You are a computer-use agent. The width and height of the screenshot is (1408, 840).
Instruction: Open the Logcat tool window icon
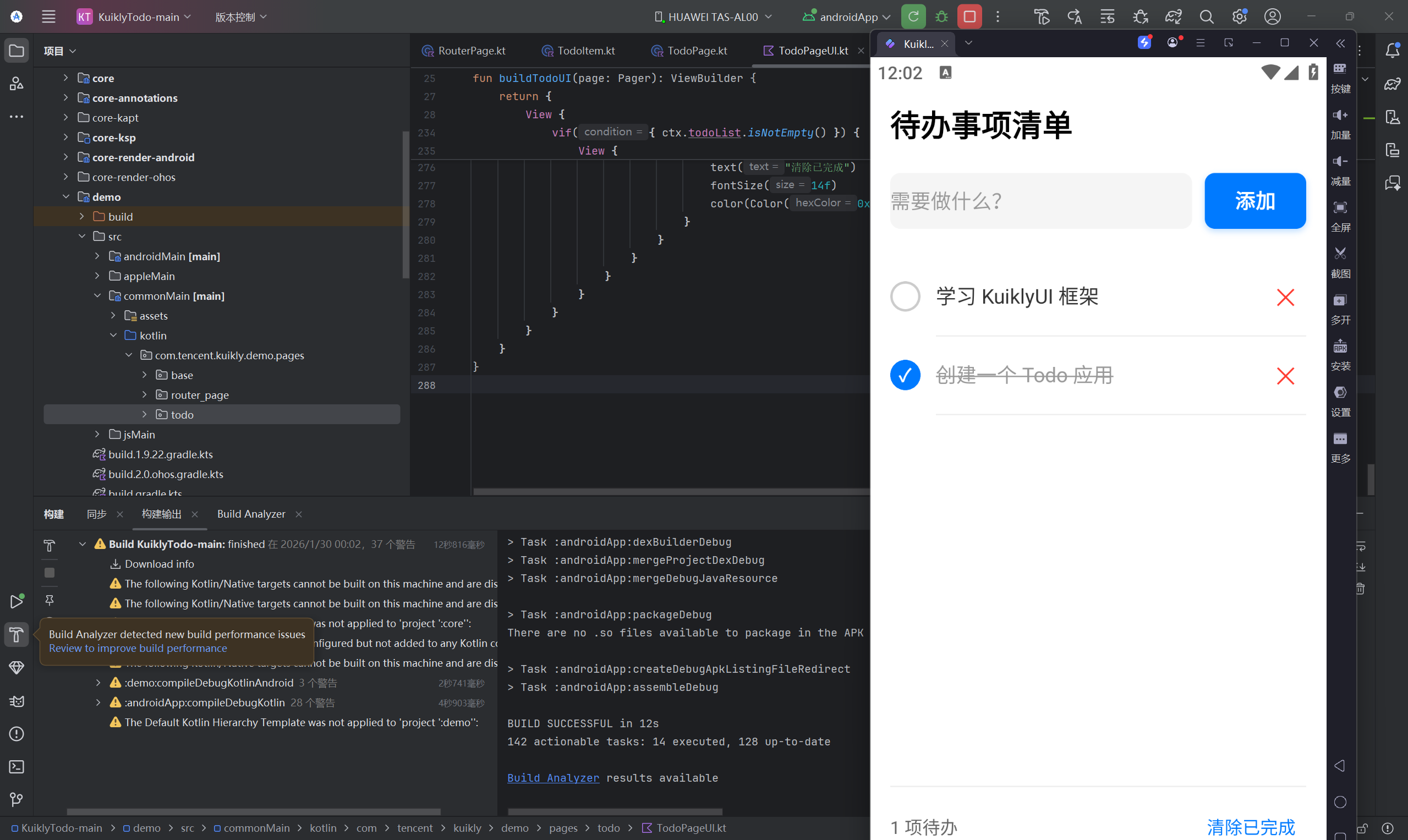click(x=17, y=701)
